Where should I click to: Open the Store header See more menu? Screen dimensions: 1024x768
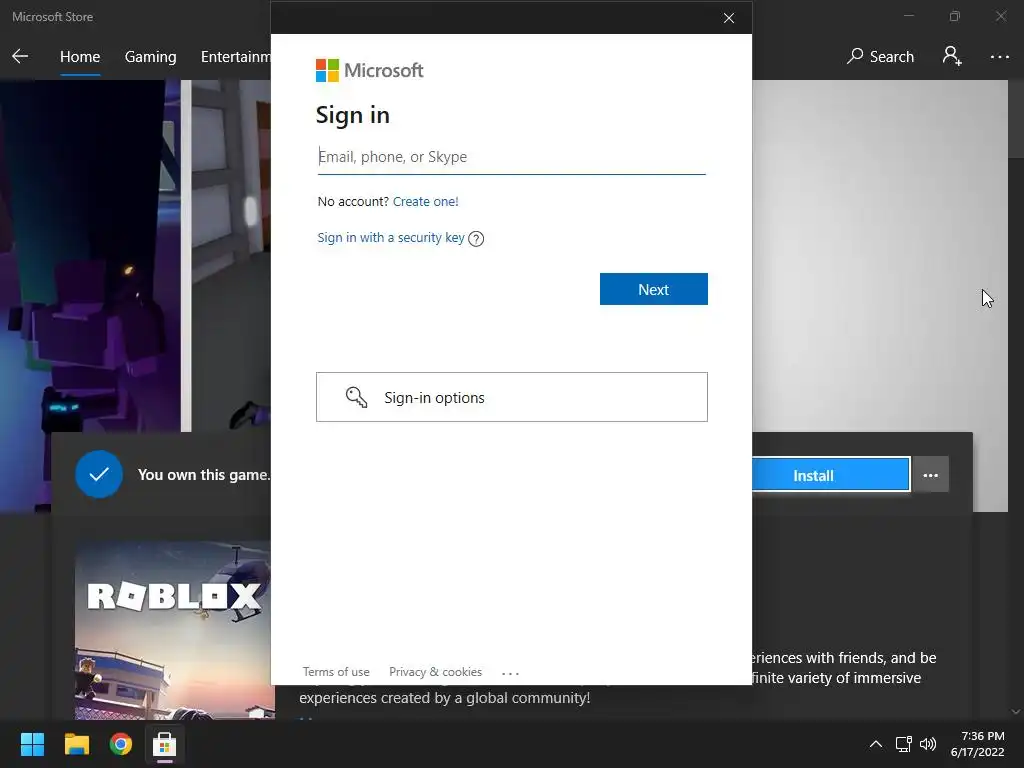pos(999,57)
